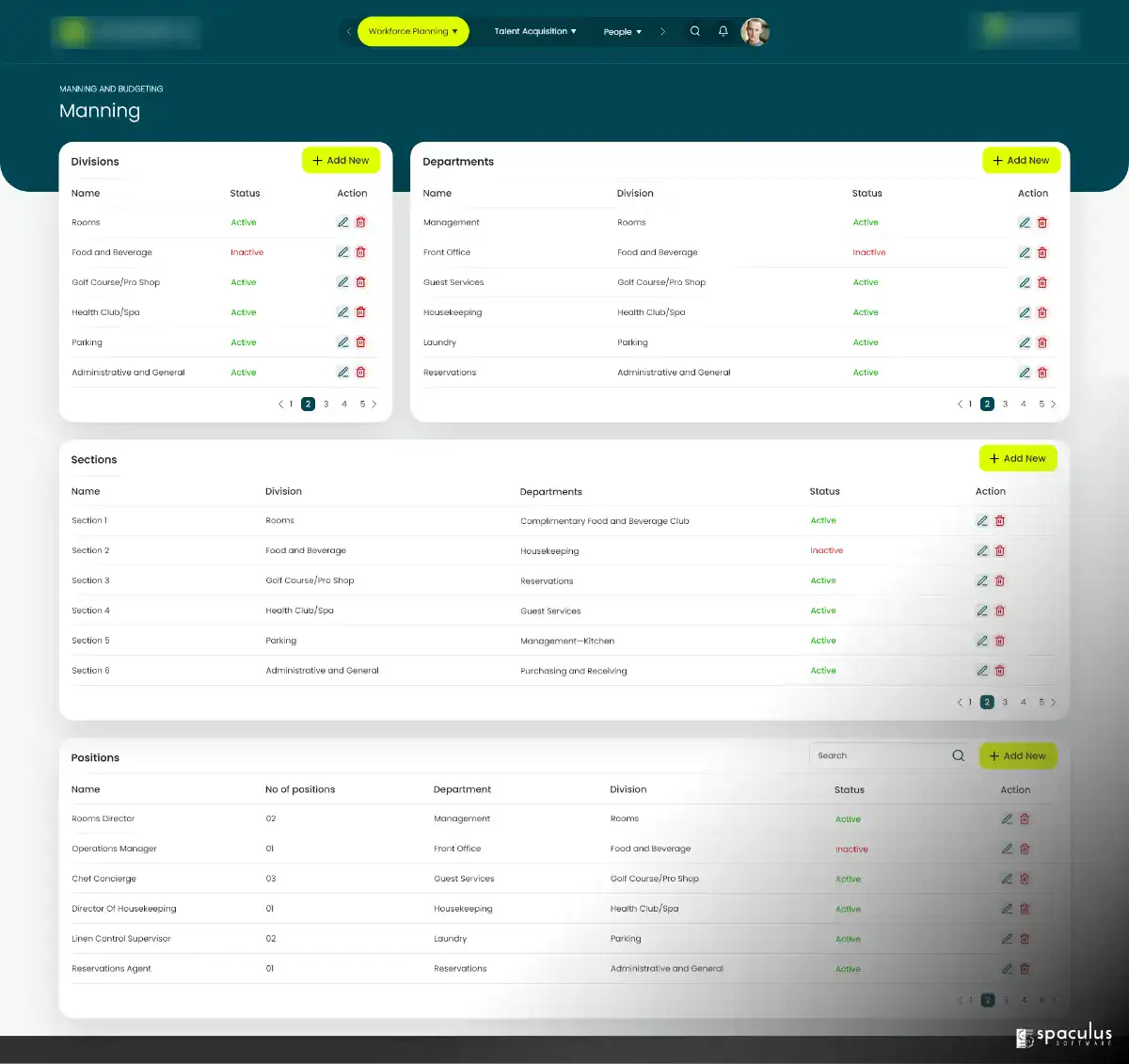Go to next page in Sections pagination
1129x1064 pixels.
1053,702
